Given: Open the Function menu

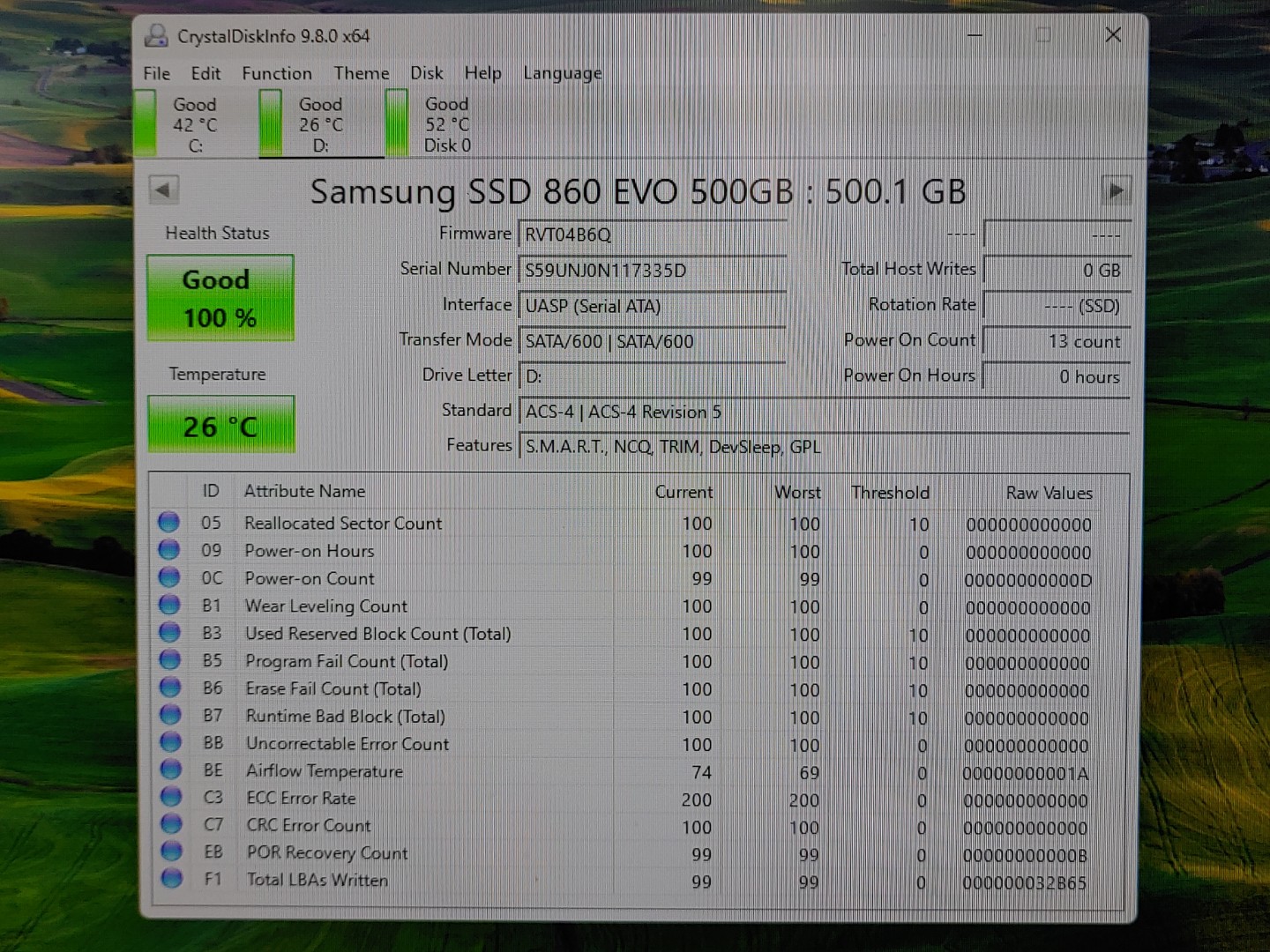Looking at the screenshot, I should coord(277,73).
